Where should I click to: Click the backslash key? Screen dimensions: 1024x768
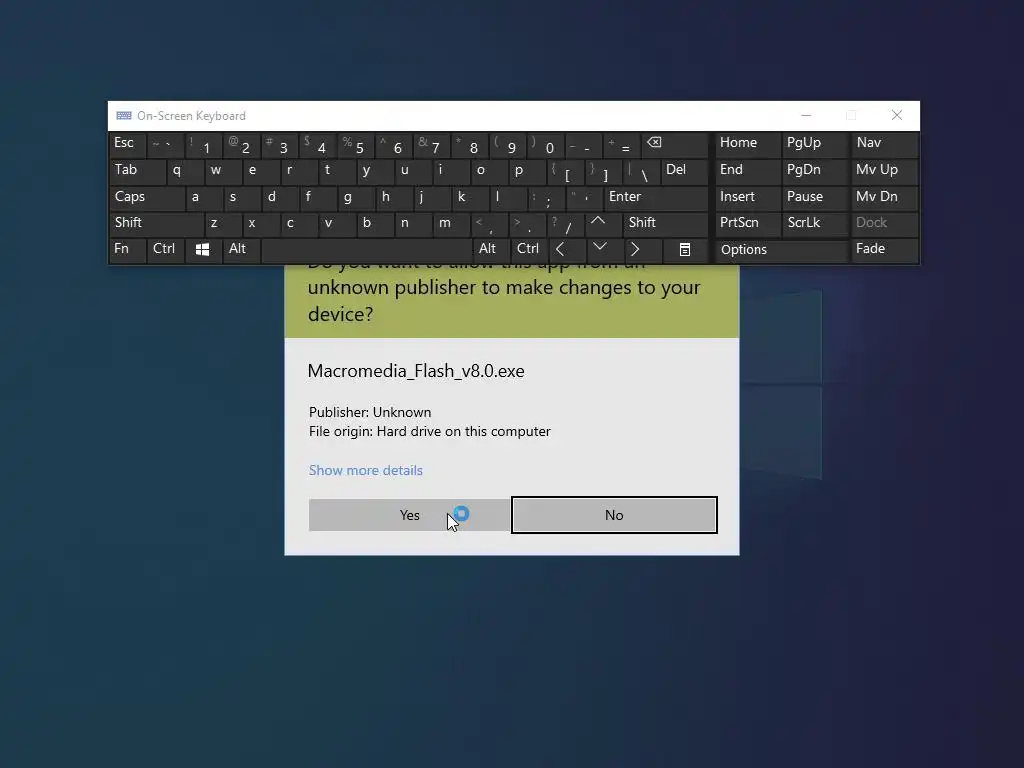click(x=641, y=171)
